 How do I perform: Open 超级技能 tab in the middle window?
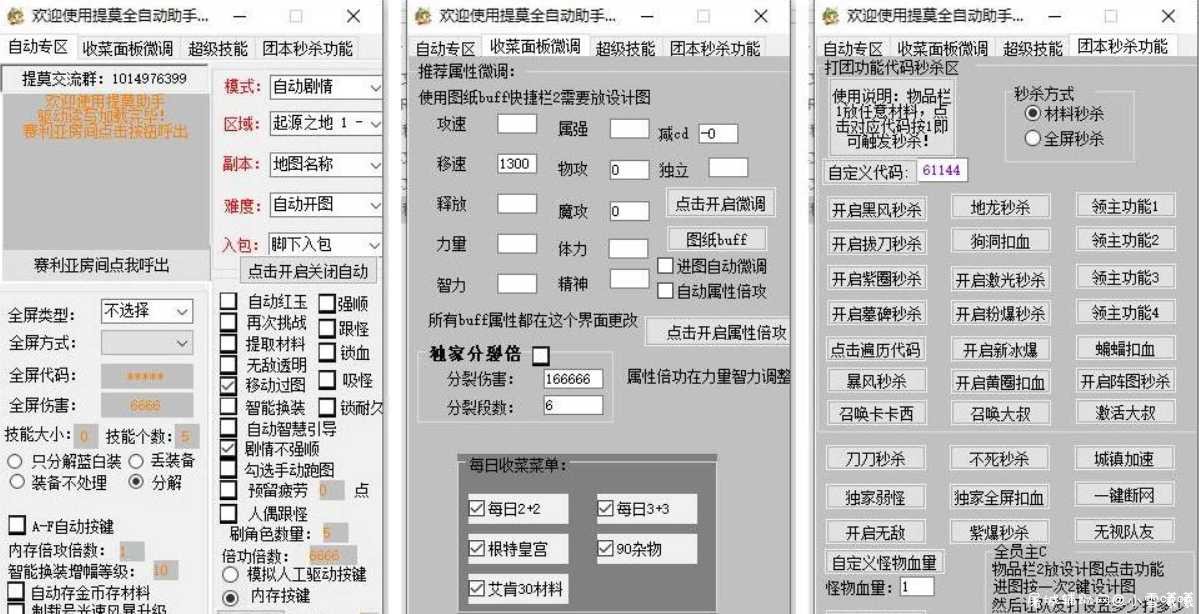coord(625,49)
